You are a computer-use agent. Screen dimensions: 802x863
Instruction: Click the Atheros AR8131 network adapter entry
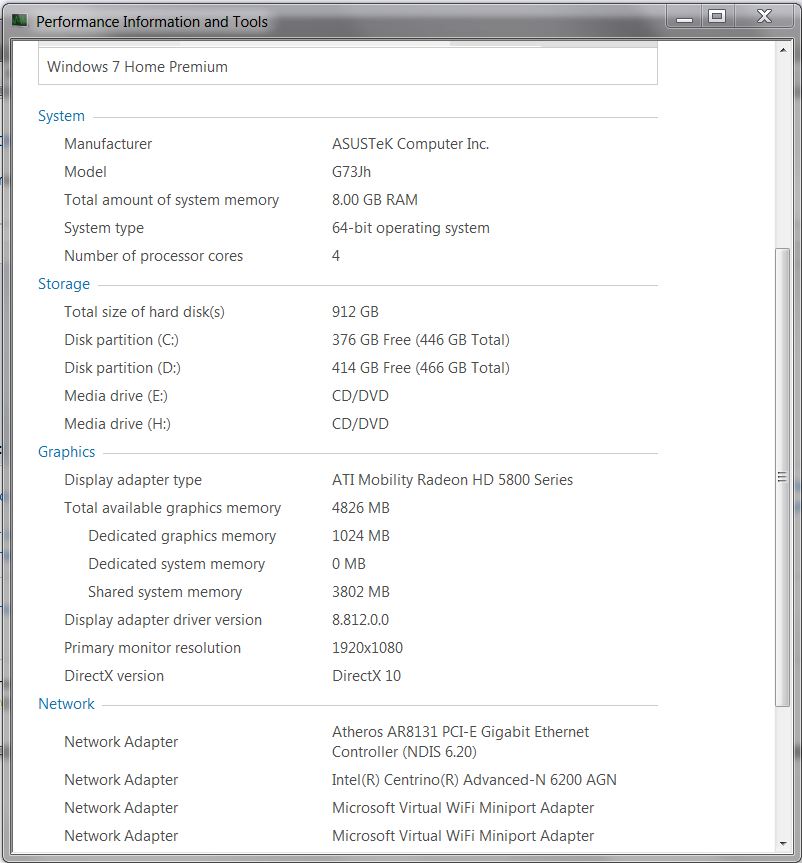tap(460, 742)
